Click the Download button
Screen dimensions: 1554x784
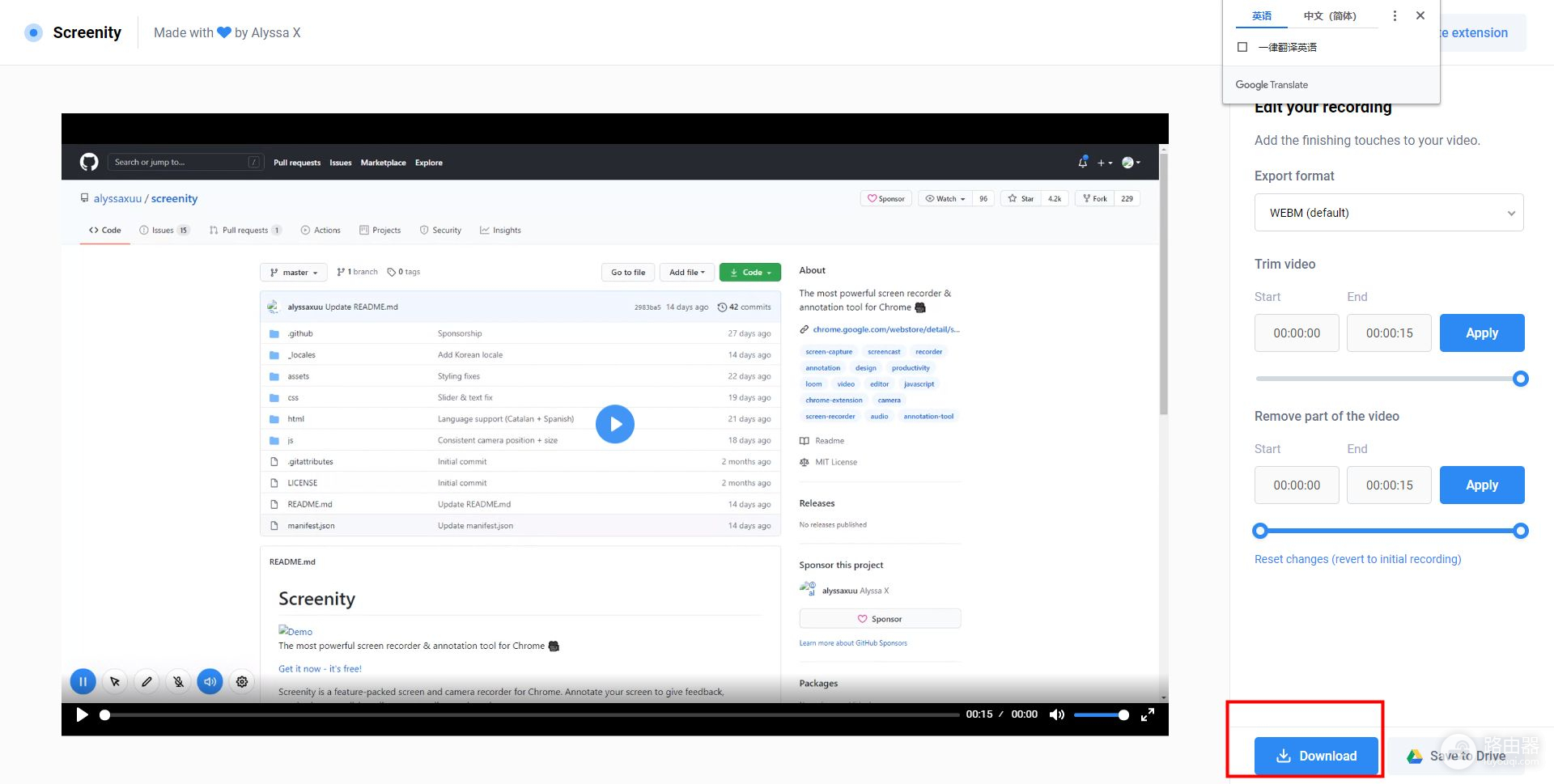pos(1316,756)
